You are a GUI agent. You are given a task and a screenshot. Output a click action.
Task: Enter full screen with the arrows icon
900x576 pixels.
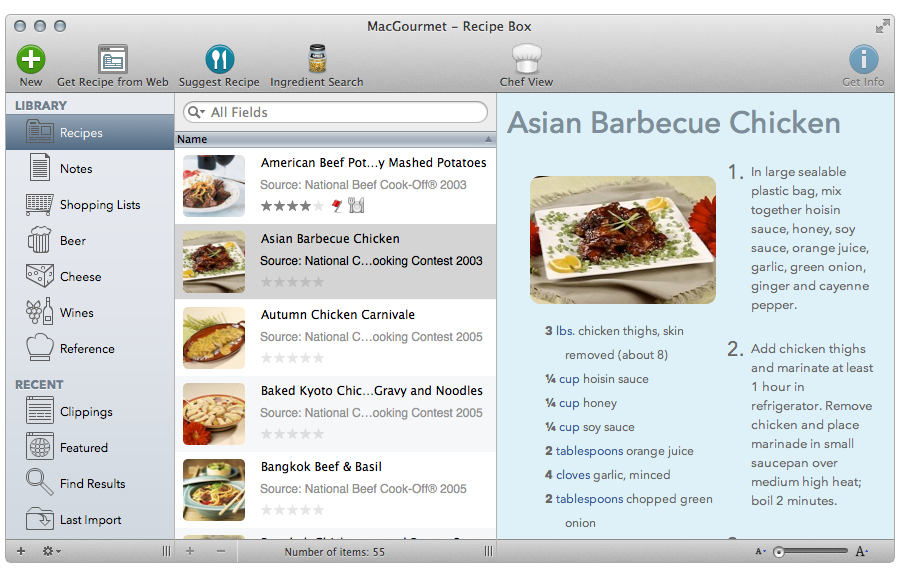pyautogui.click(x=882, y=26)
